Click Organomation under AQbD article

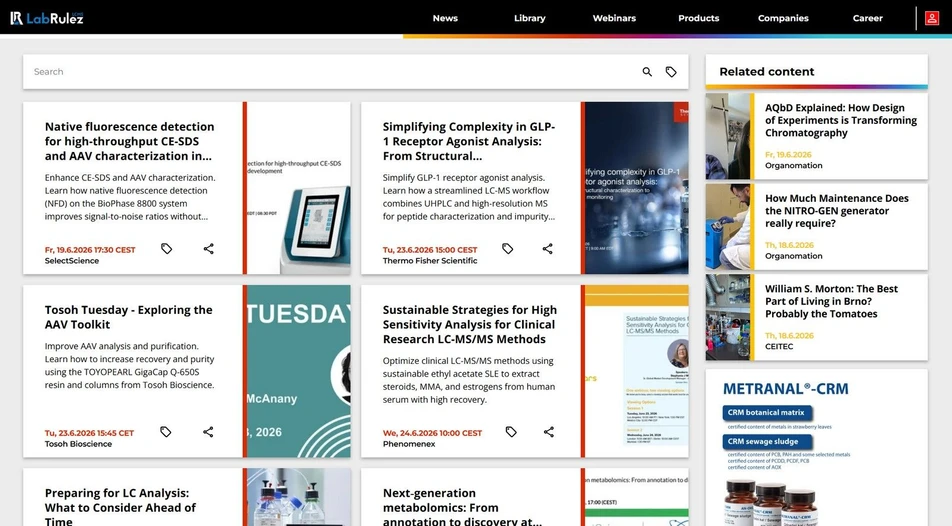pyautogui.click(x=794, y=165)
